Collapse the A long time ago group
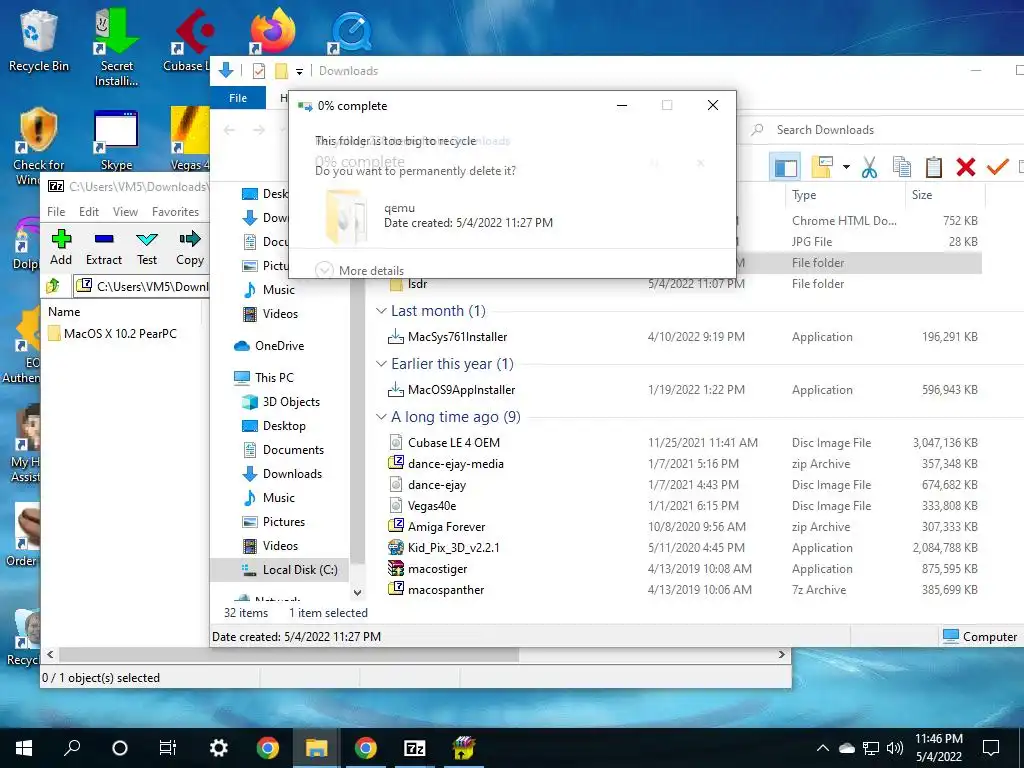Viewport: 1024px width, 768px height. (381, 417)
